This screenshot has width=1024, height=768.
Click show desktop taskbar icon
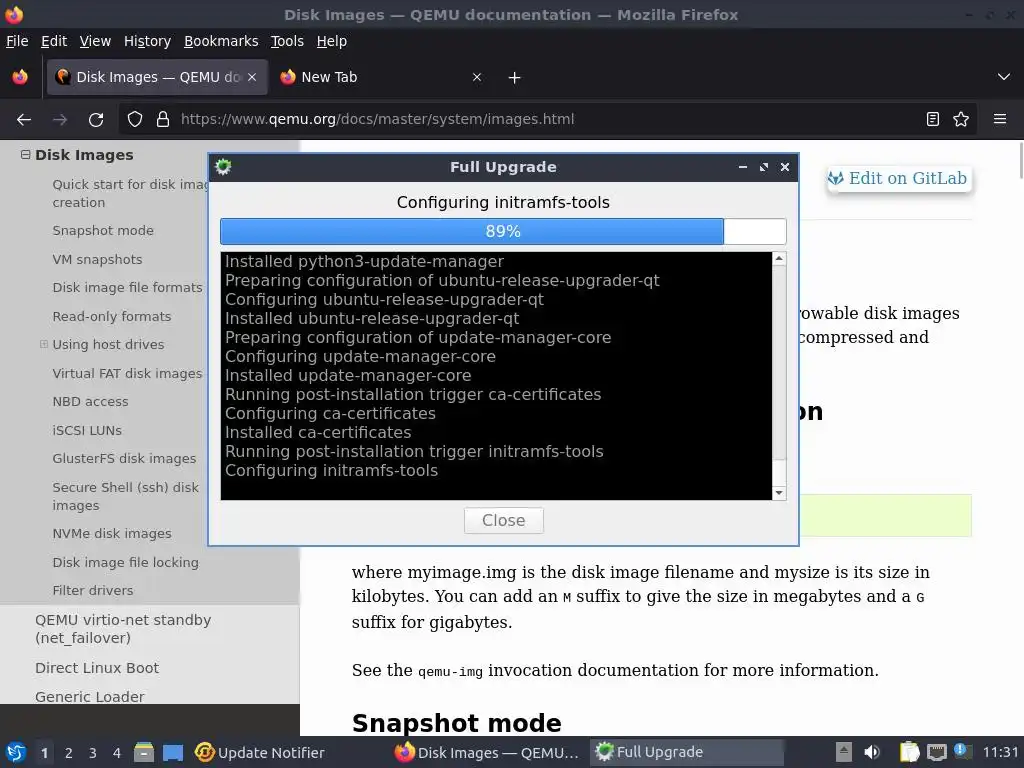[x=173, y=753]
